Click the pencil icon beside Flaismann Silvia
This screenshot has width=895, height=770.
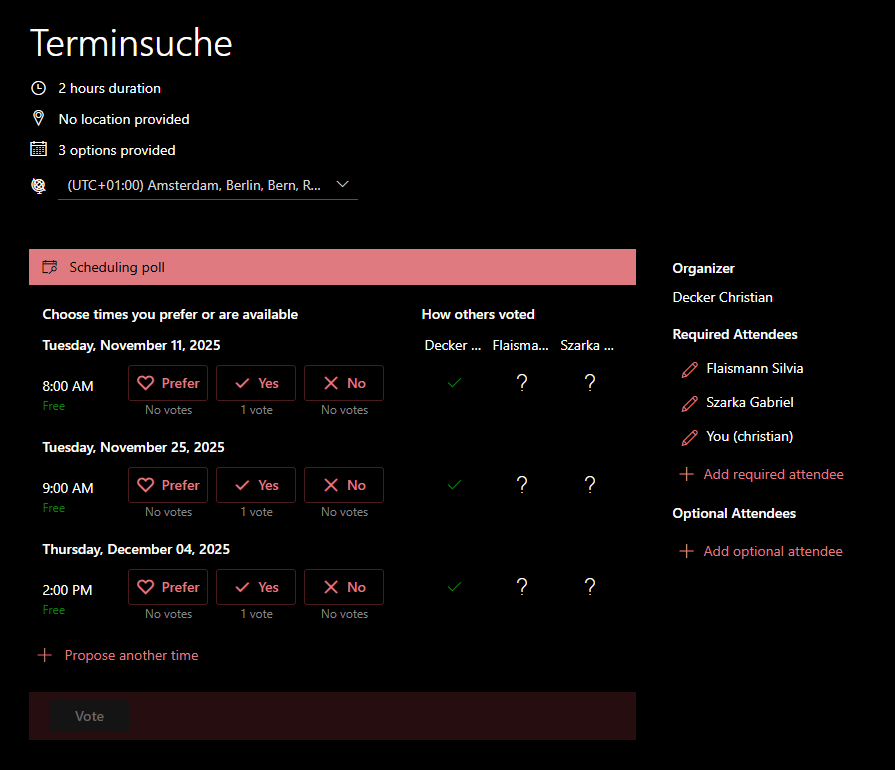pyautogui.click(x=689, y=369)
